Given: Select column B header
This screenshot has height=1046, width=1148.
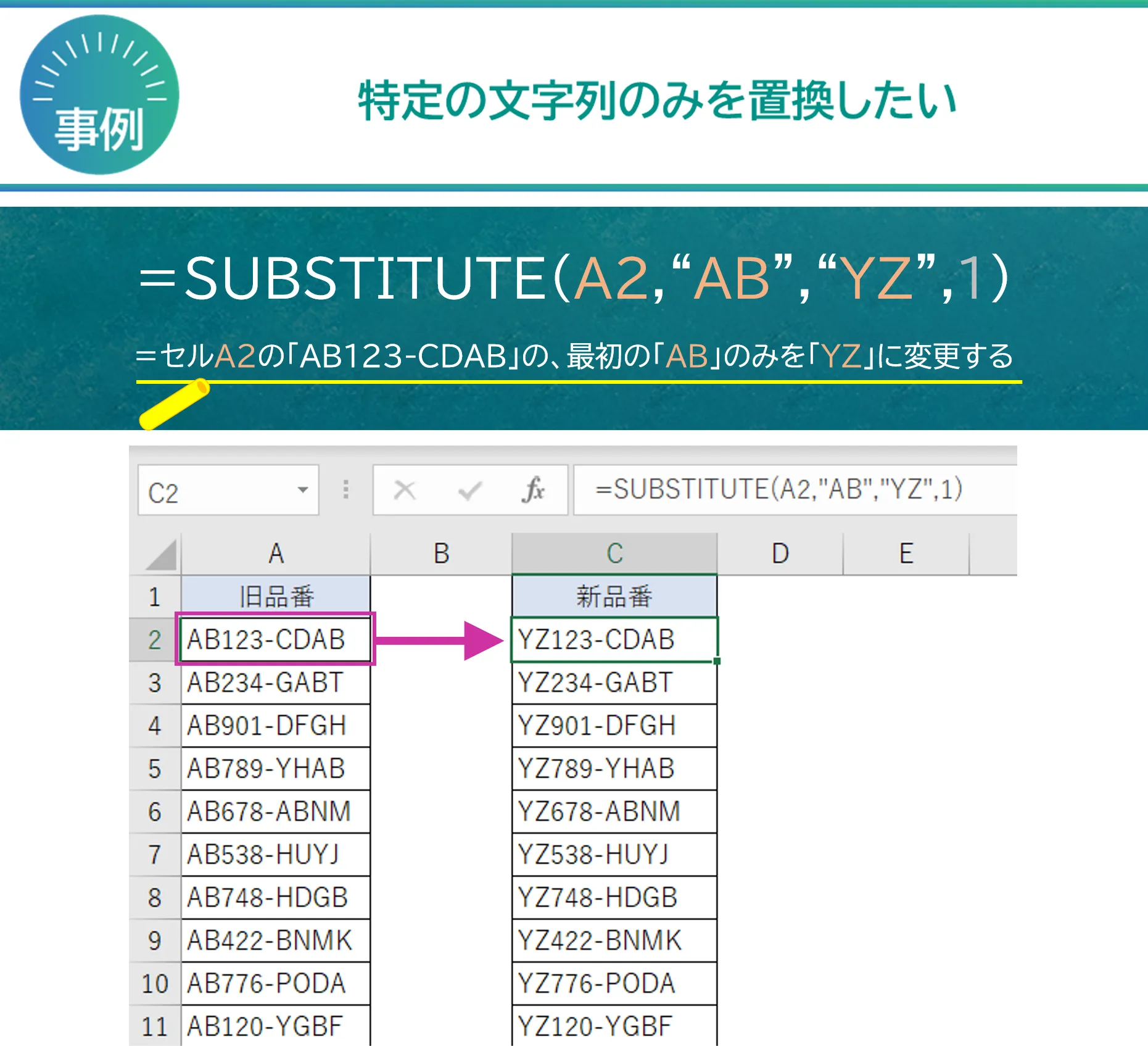Looking at the screenshot, I should (x=441, y=554).
